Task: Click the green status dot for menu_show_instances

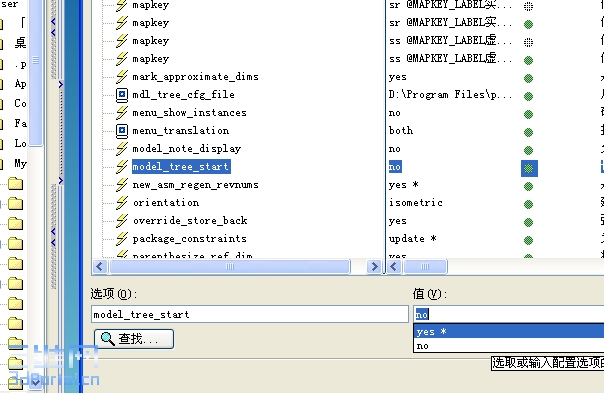Action: 528,114
